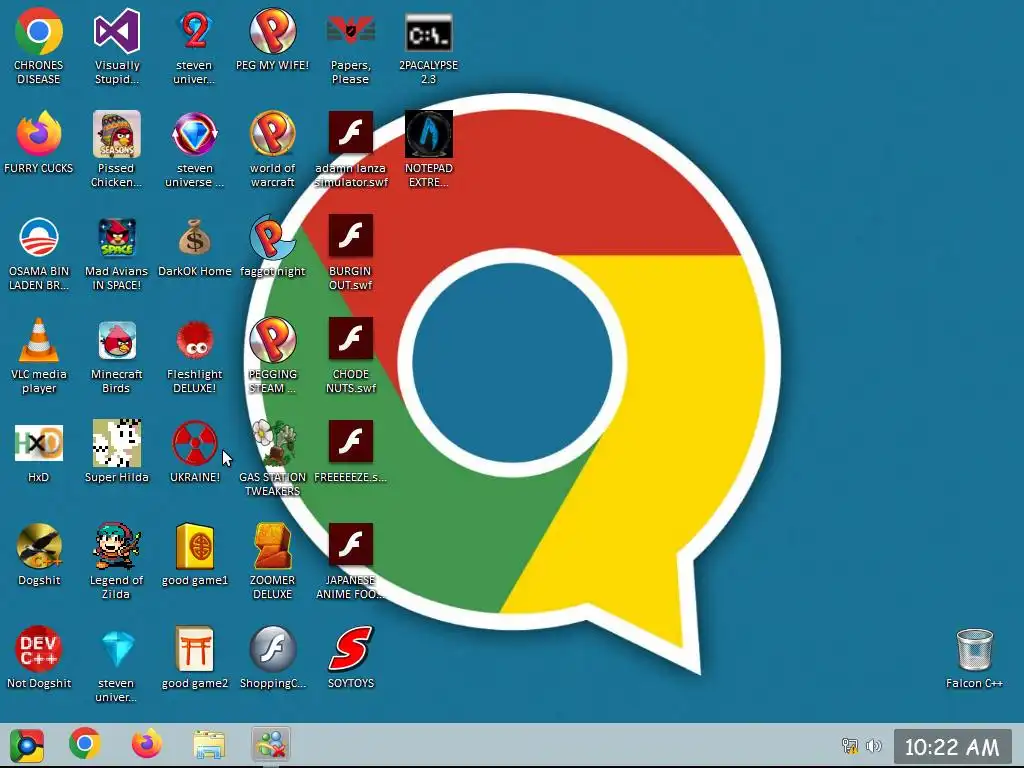Screen dimensions: 1024x768
Task: Select the Fleshlight DELUXE! red fuzzy icon
Action: pyautogui.click(x=195, y=340)
